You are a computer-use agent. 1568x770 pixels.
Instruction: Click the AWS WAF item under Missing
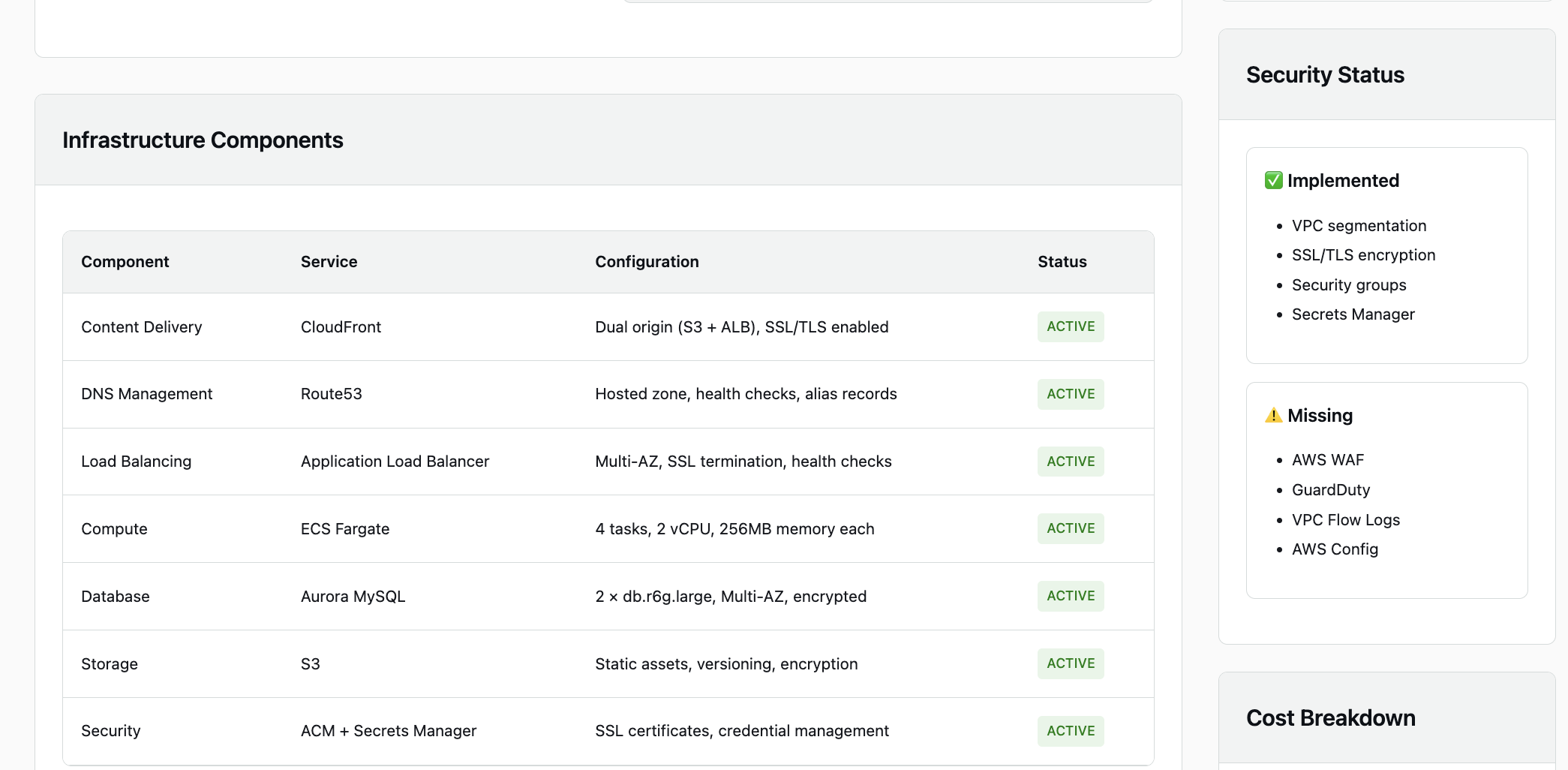tap(1327, 460)
